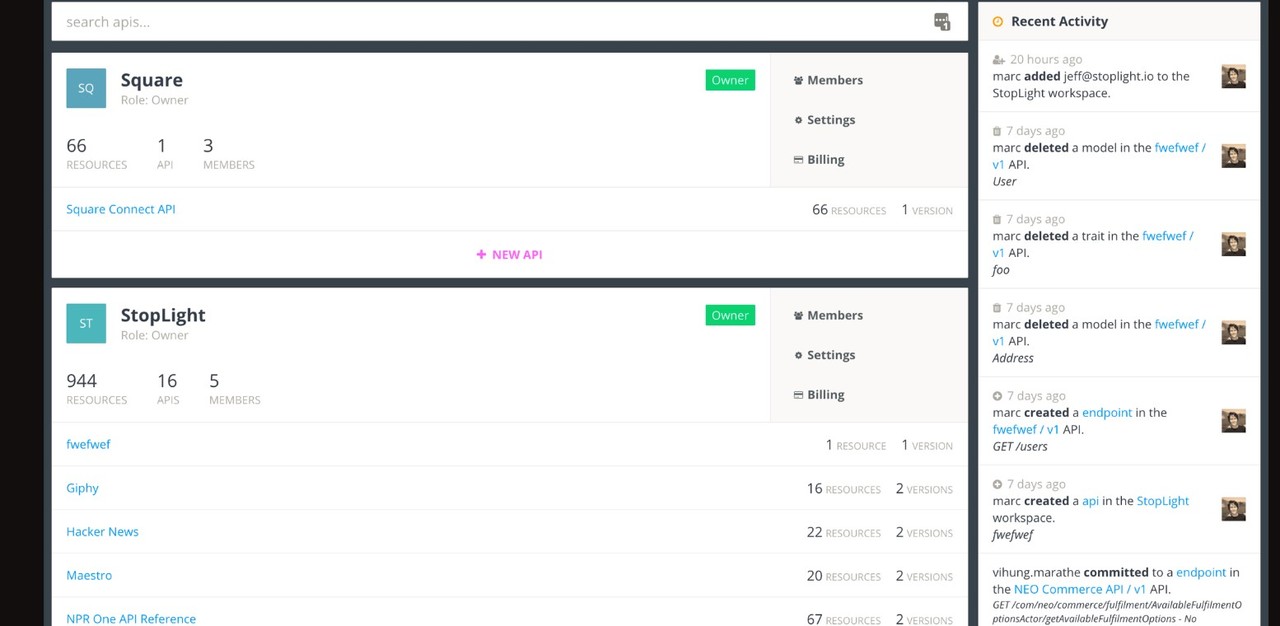Open the Maestro API link

pos(89,576)
